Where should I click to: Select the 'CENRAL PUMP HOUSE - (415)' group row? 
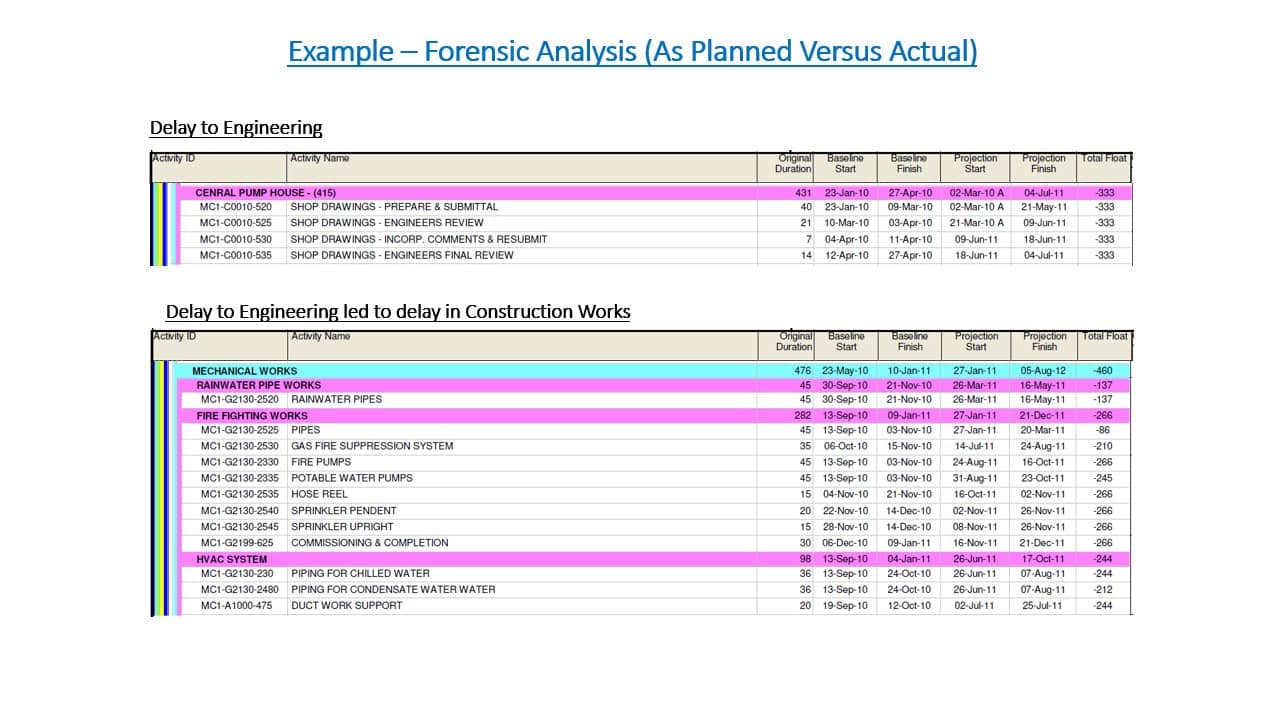(654, 192)
